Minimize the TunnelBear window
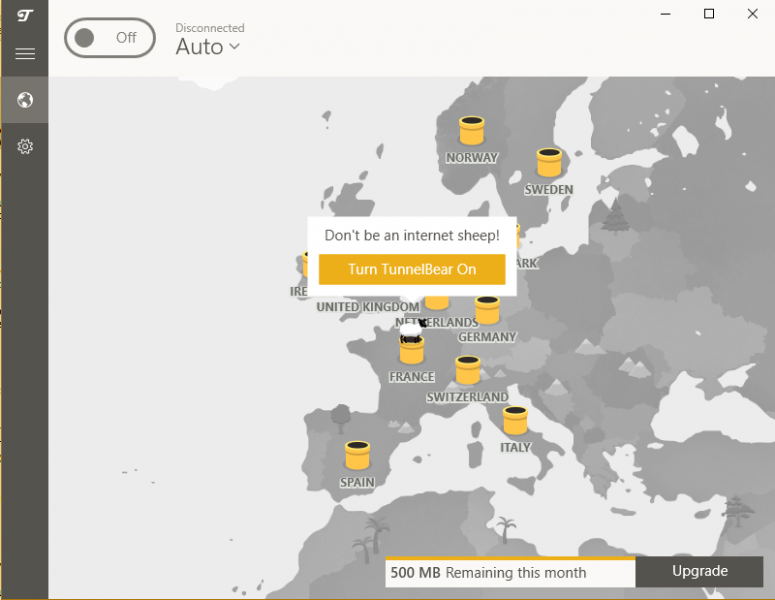 (666, 14)
